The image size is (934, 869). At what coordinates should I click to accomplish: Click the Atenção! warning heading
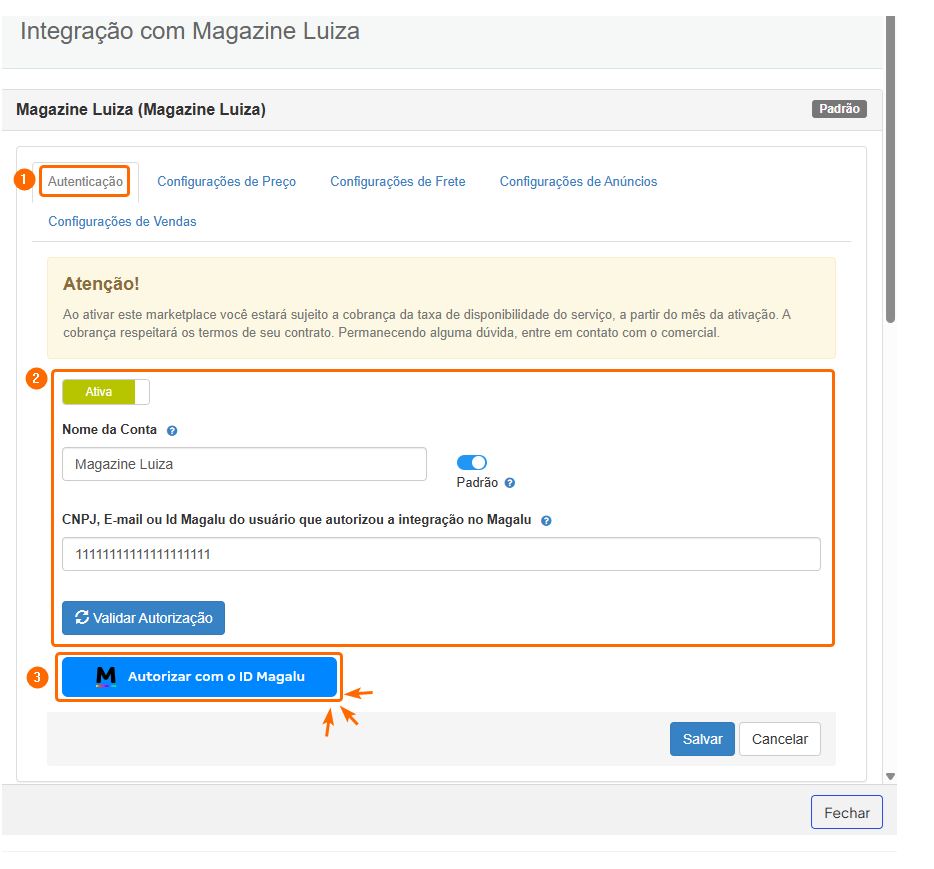(101, 284)
